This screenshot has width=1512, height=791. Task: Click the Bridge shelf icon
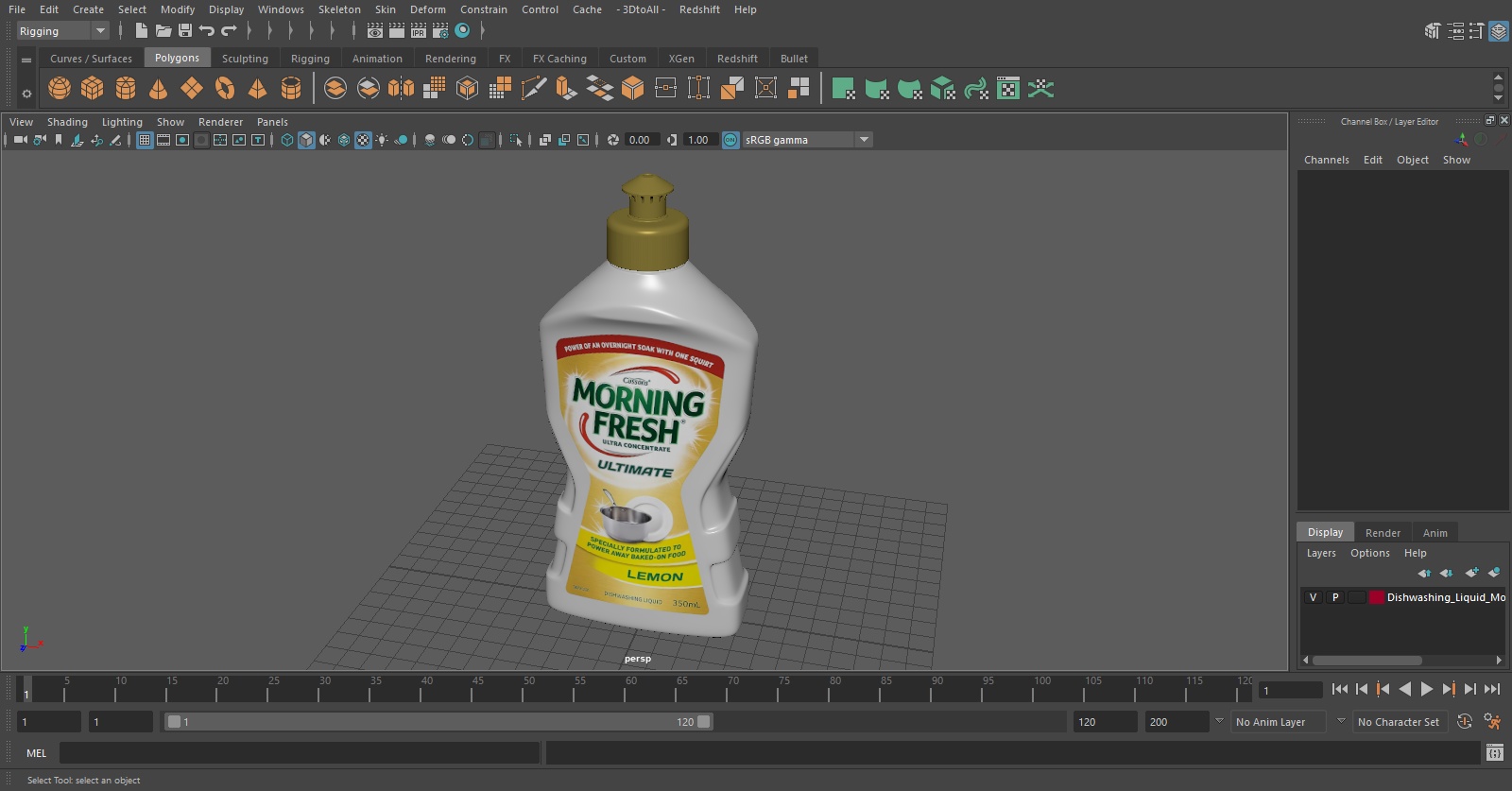(599, 89)
